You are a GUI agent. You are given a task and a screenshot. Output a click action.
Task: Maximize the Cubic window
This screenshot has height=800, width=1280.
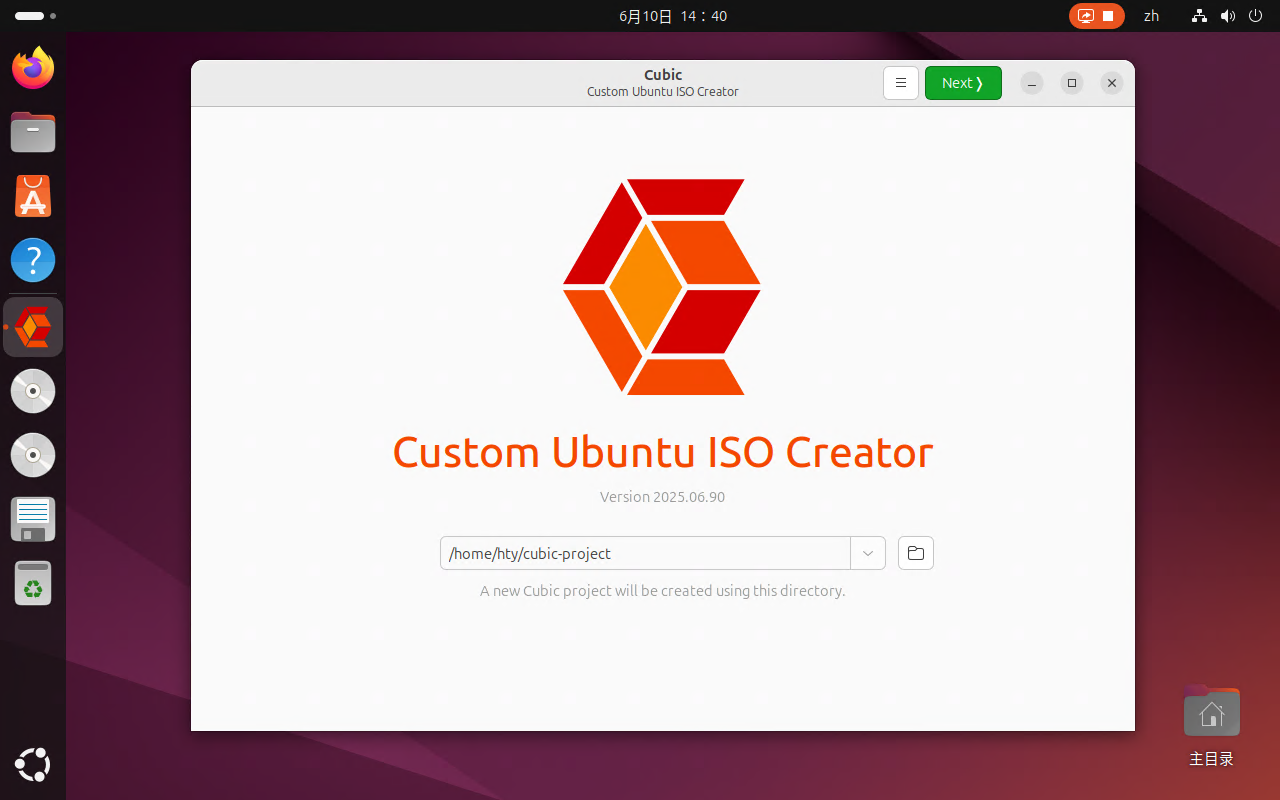[1072, 83]
